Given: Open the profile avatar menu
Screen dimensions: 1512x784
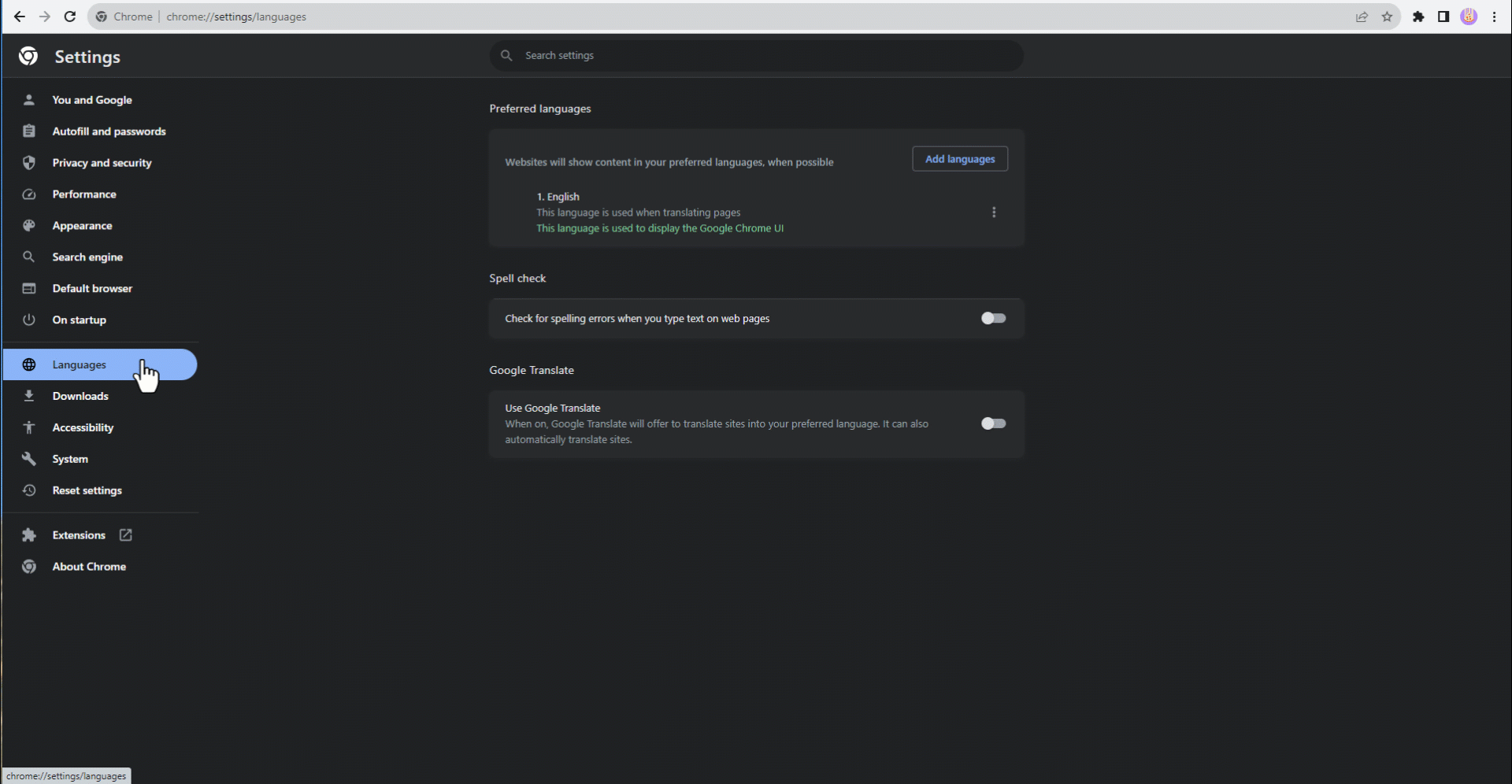Looking at the screenshot, I should [x=1469, y=17].
